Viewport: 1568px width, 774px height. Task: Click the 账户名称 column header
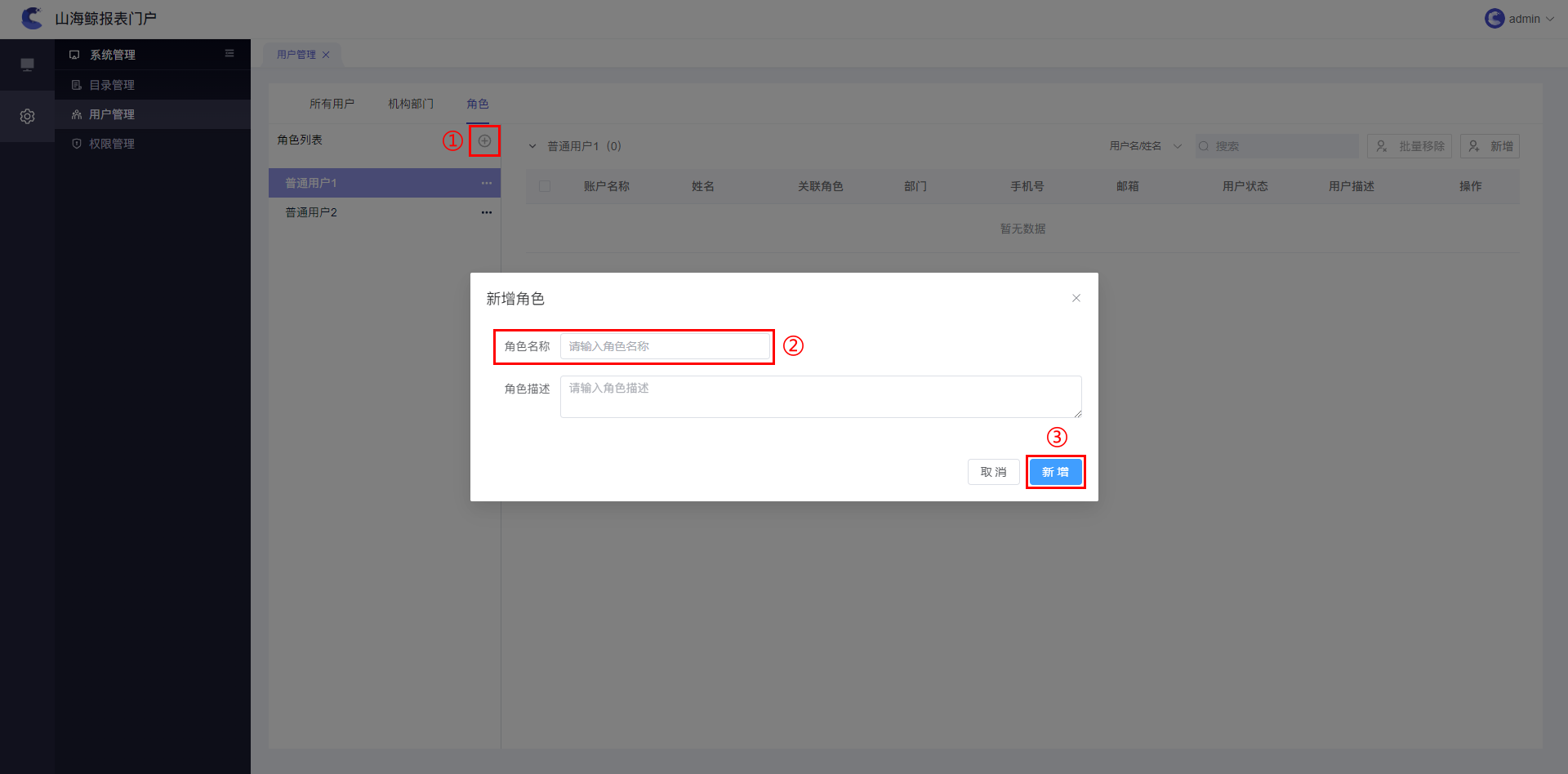pyautogui.click(x=607, y=186)
